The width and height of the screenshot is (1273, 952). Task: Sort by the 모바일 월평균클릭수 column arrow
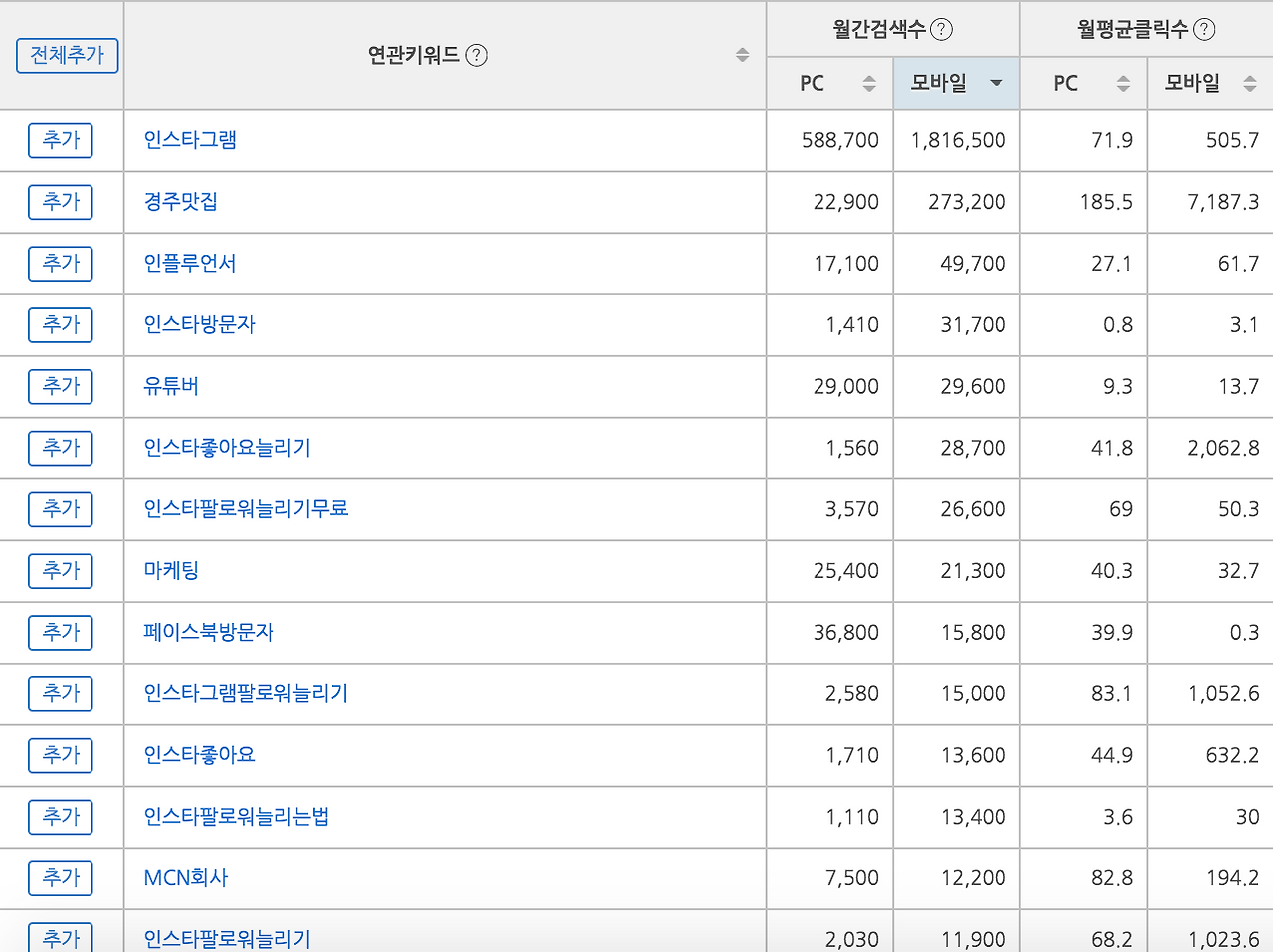click(x=1250, y=84)
